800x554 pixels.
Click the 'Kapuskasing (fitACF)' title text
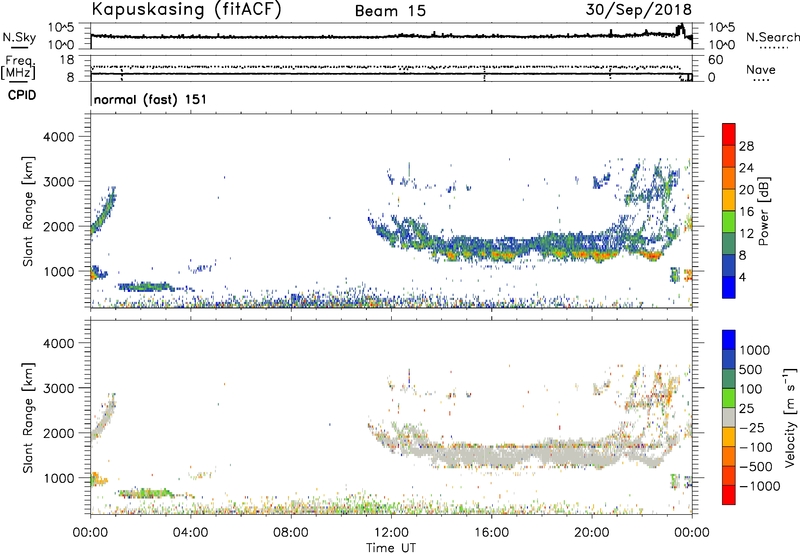tap(186, 9)
